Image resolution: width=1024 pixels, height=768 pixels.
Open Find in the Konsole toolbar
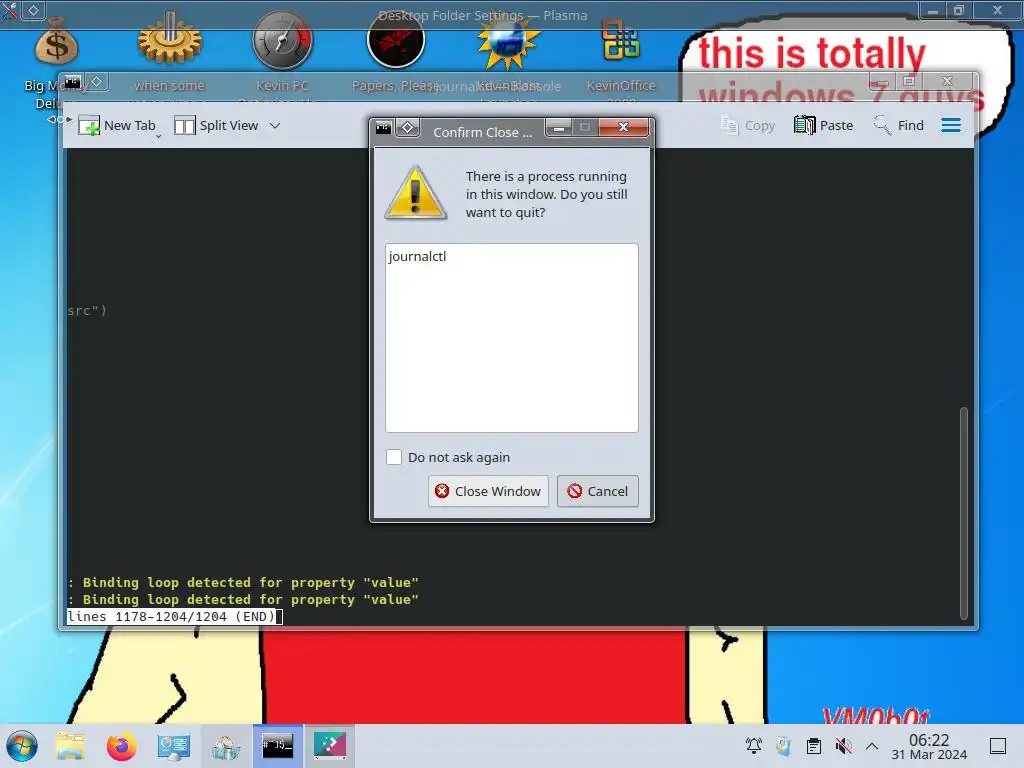click(899, 125)
